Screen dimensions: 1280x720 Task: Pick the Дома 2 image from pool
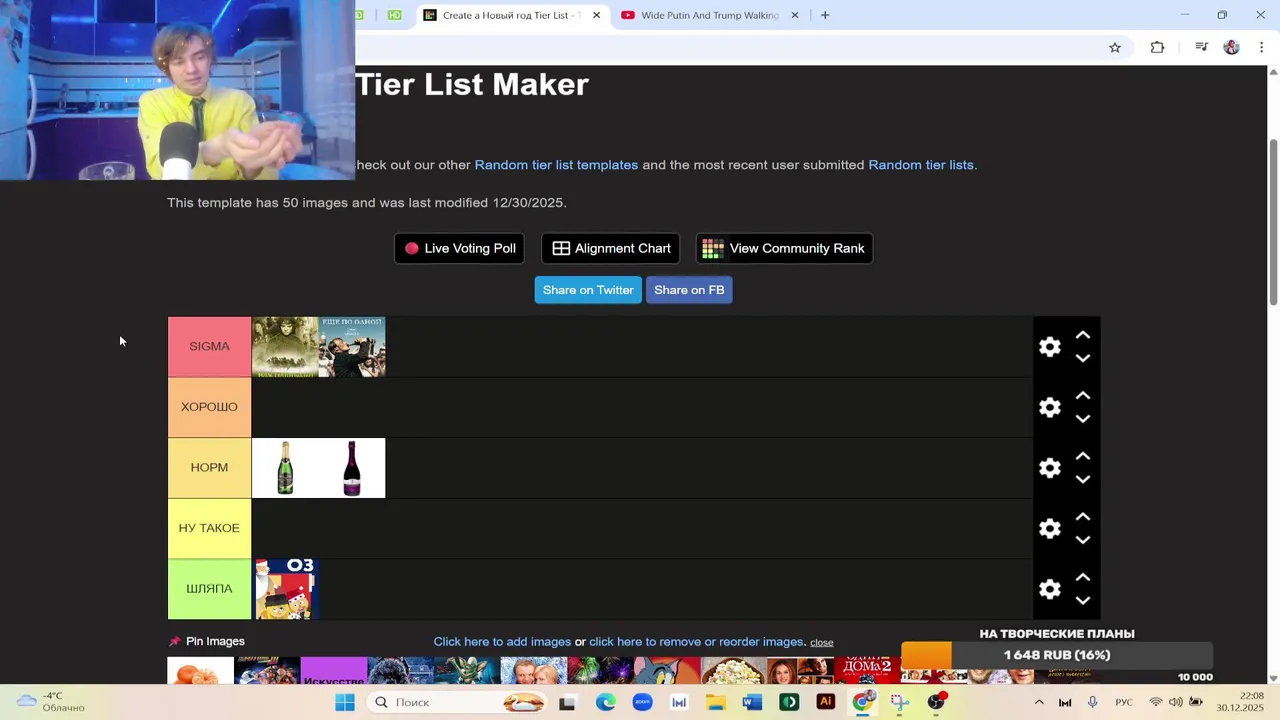point(867,670)
